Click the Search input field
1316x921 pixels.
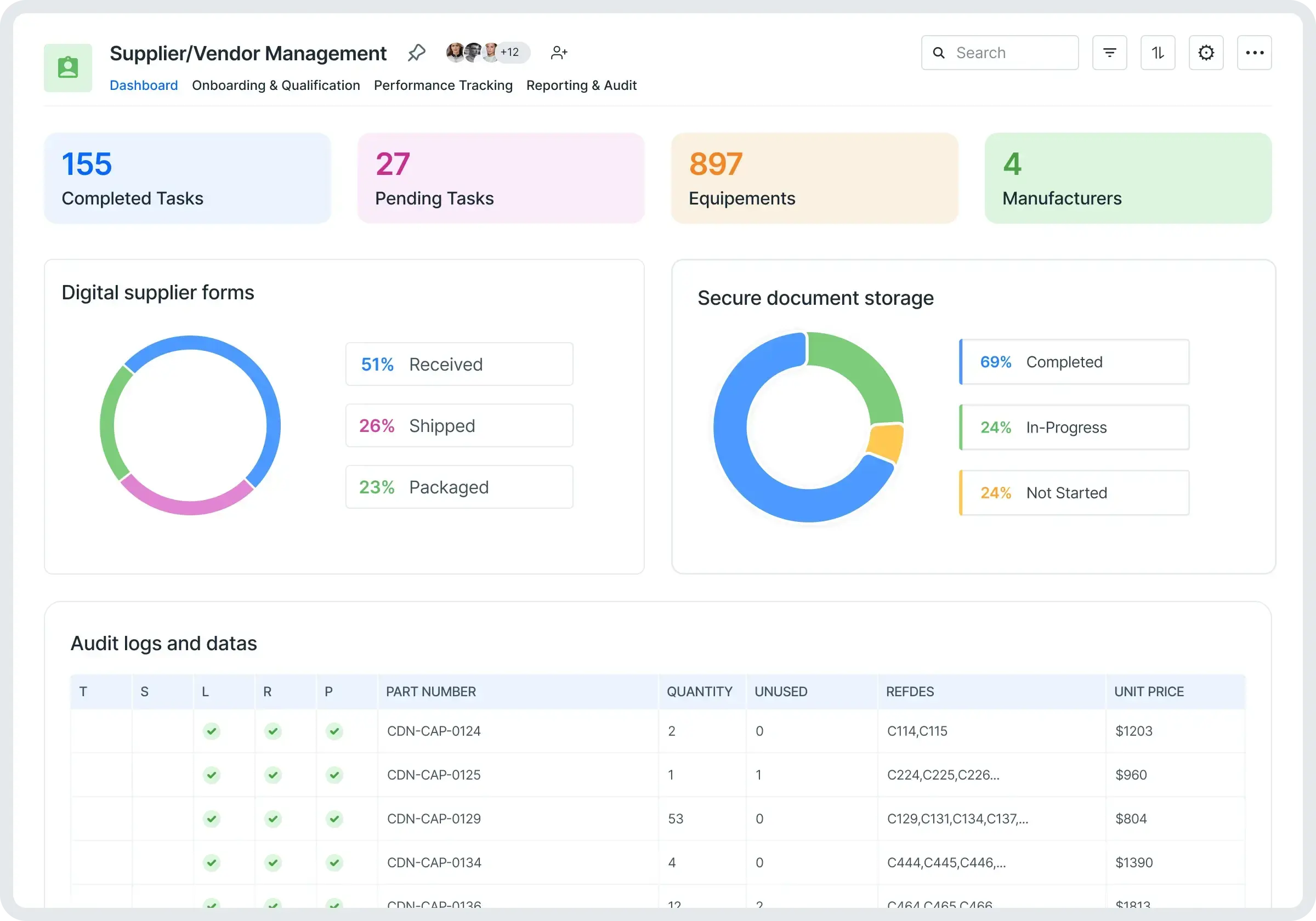1009,53
